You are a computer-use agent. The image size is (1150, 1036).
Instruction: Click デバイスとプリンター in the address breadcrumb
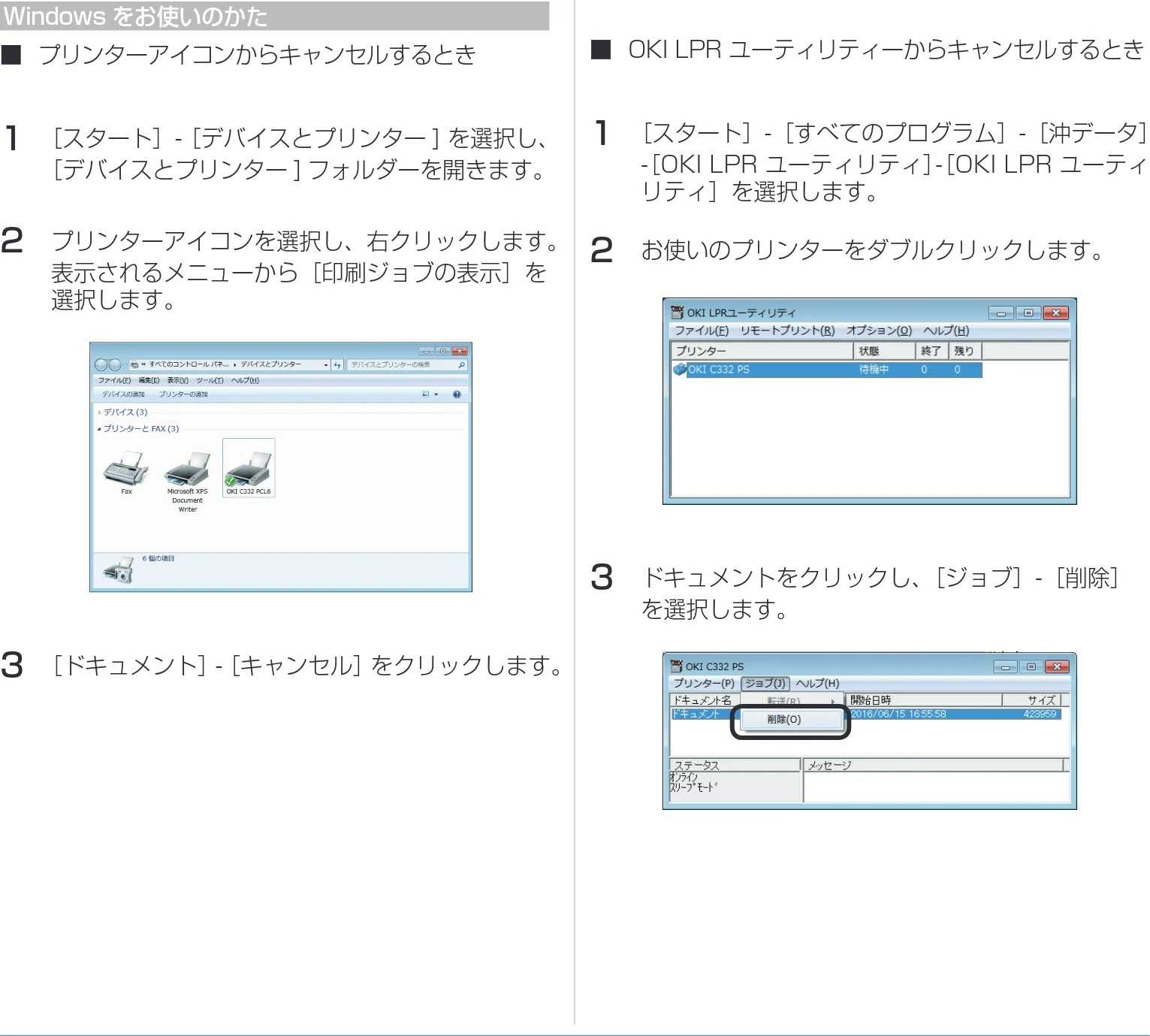pos(271,364)
